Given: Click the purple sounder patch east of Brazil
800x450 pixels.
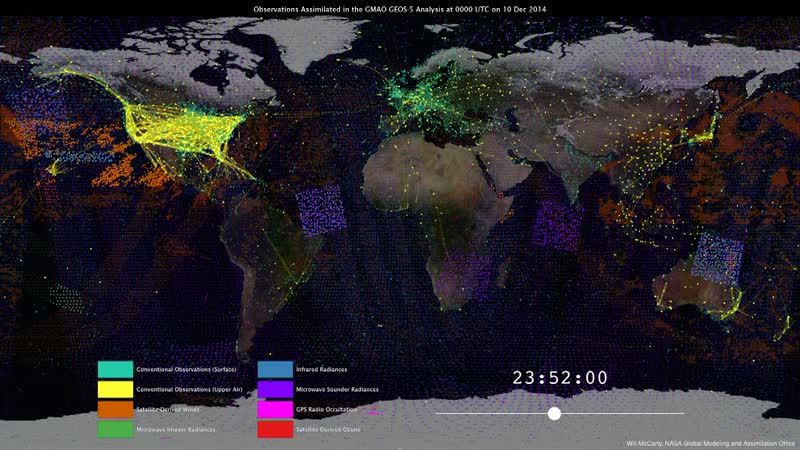Looking at the screenshot, I should [x=320, y=212].
